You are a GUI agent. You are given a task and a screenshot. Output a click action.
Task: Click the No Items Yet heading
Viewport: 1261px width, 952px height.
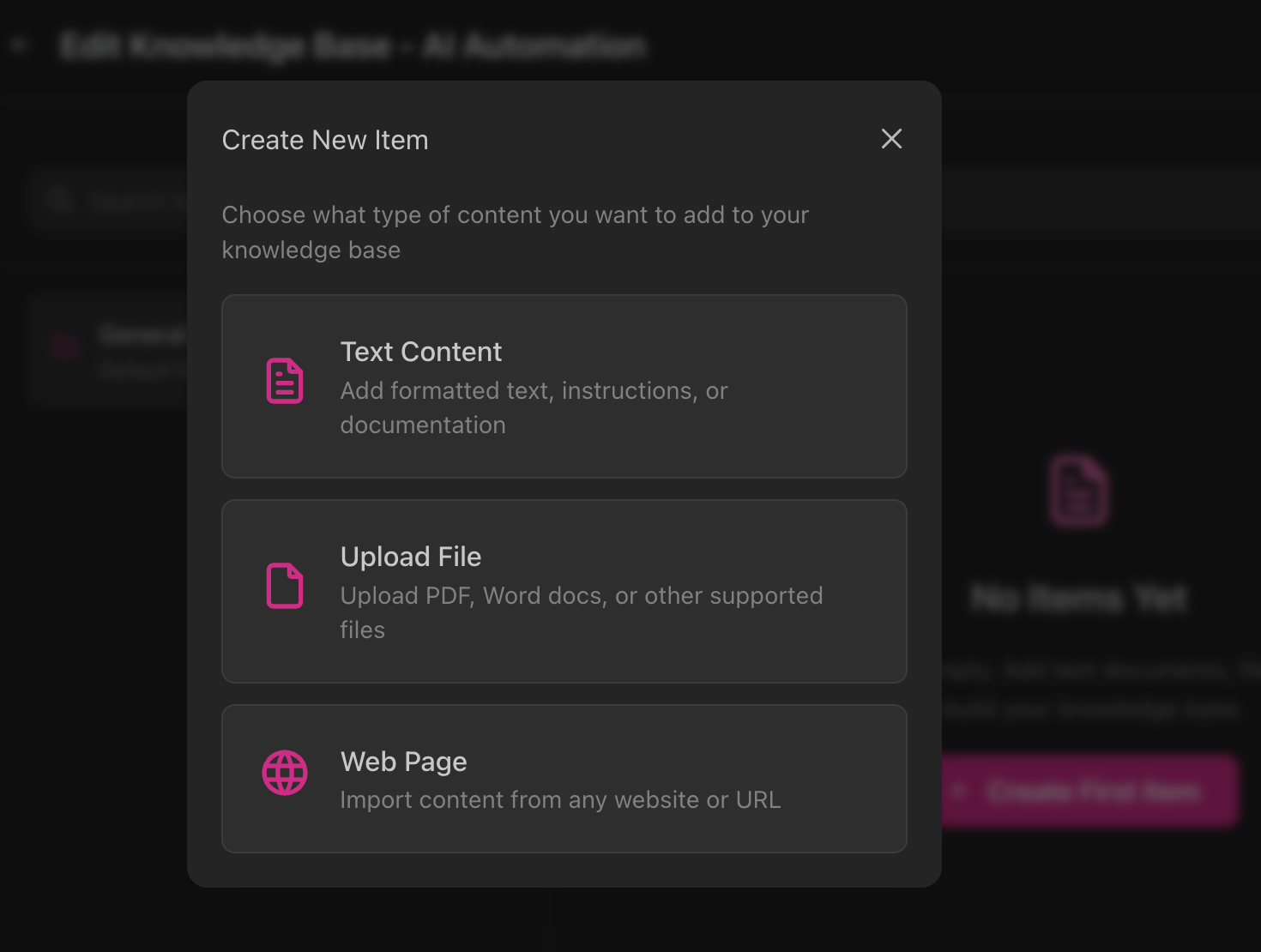(1078, 599)
